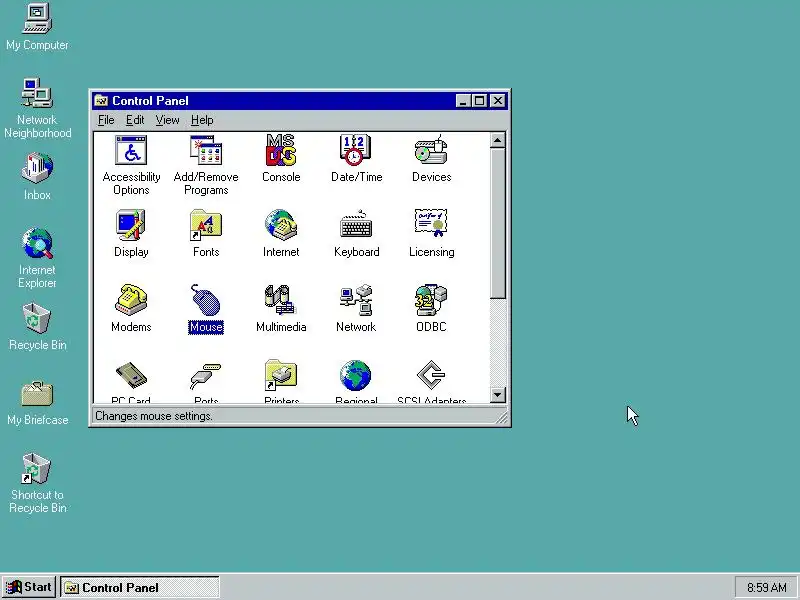Select the Console MS-DOS icon
800x600 pixels.
point(281,150)
